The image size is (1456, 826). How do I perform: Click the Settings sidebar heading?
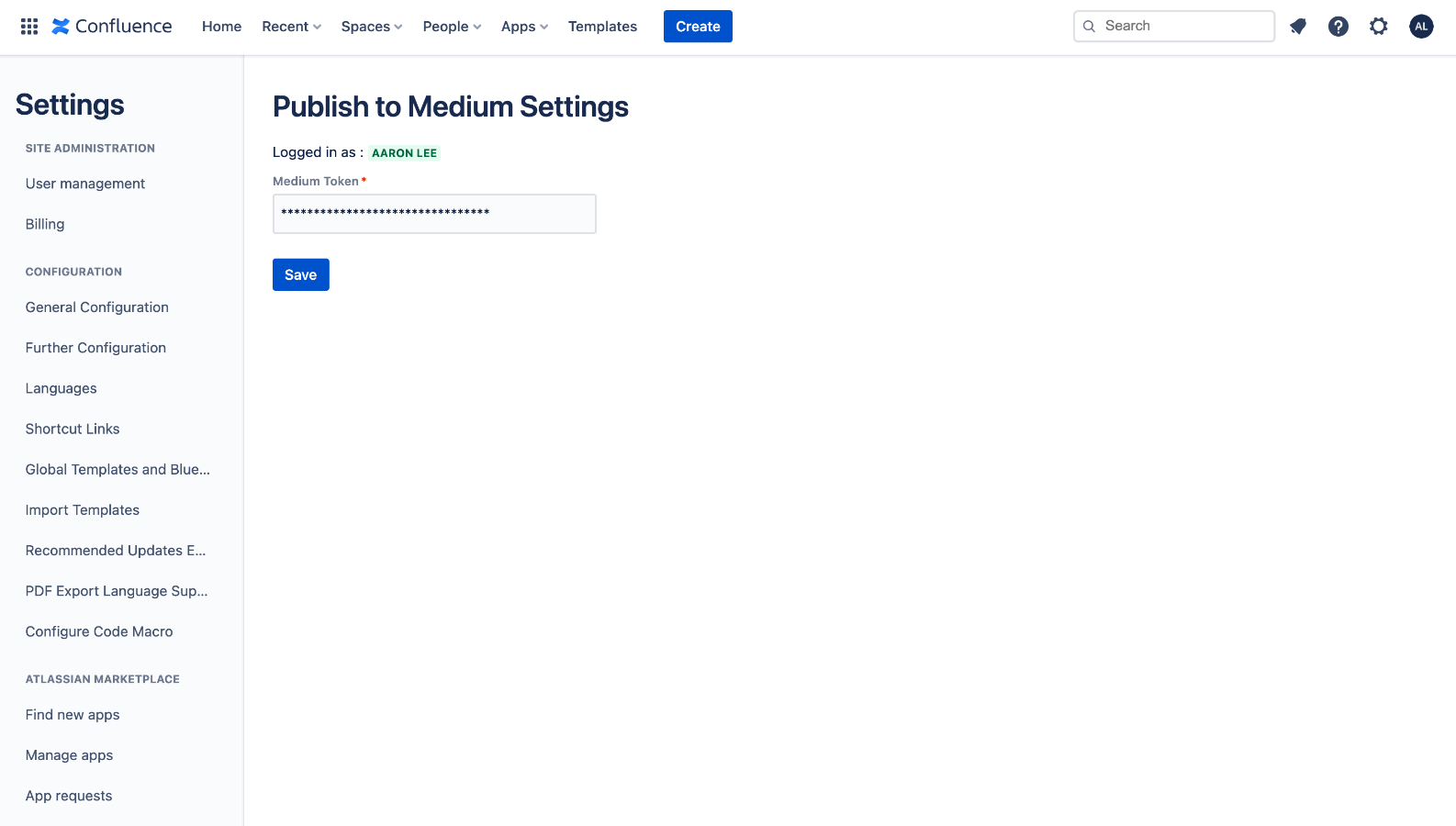[70, 105]
